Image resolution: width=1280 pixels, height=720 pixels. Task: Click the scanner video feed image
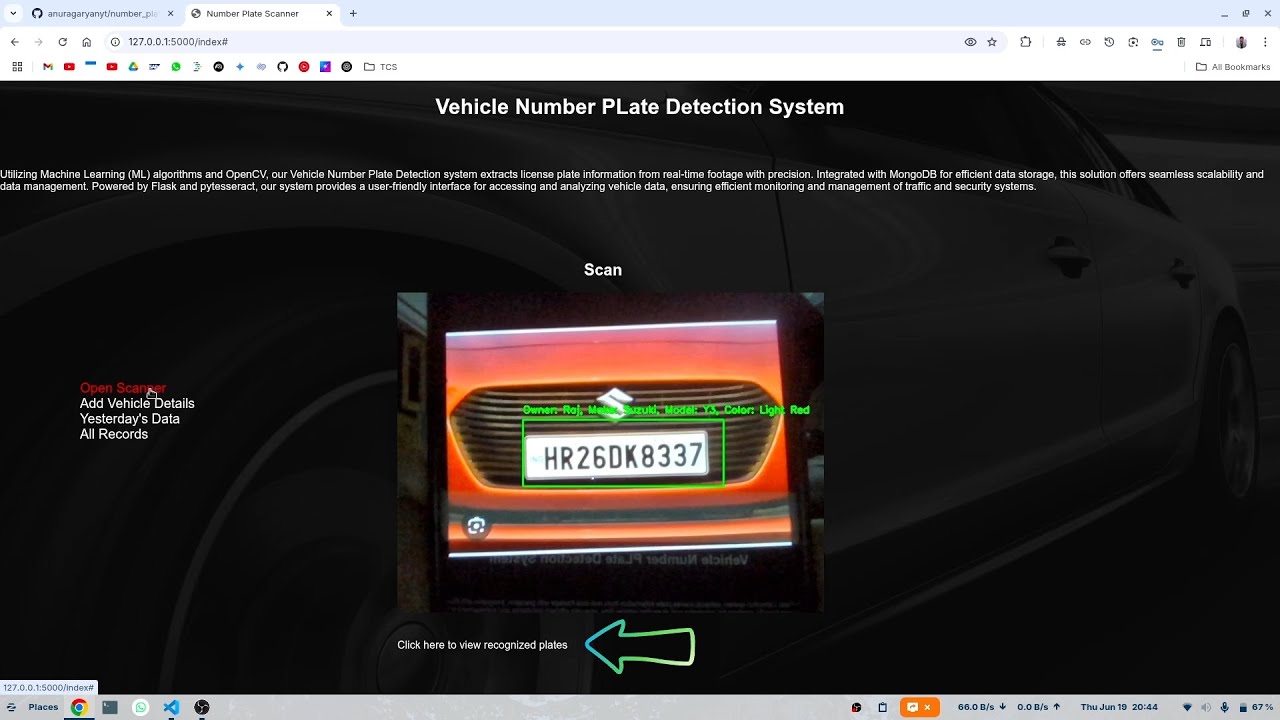[610, 452]
